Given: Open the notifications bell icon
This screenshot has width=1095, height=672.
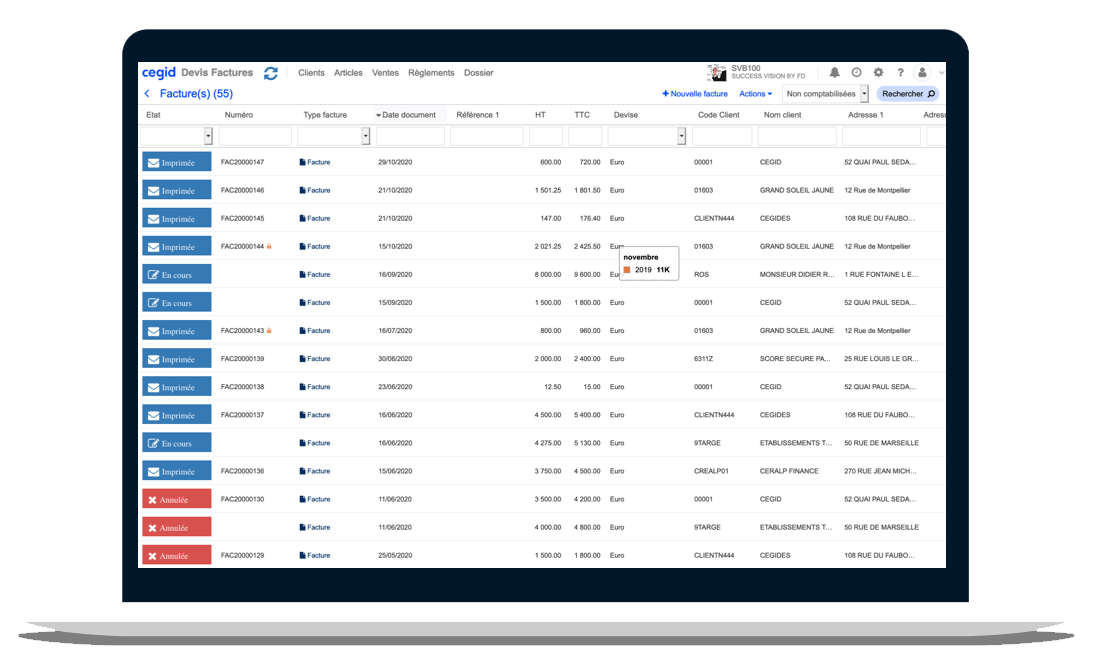Looking at the screenshot, I should 835,72.
